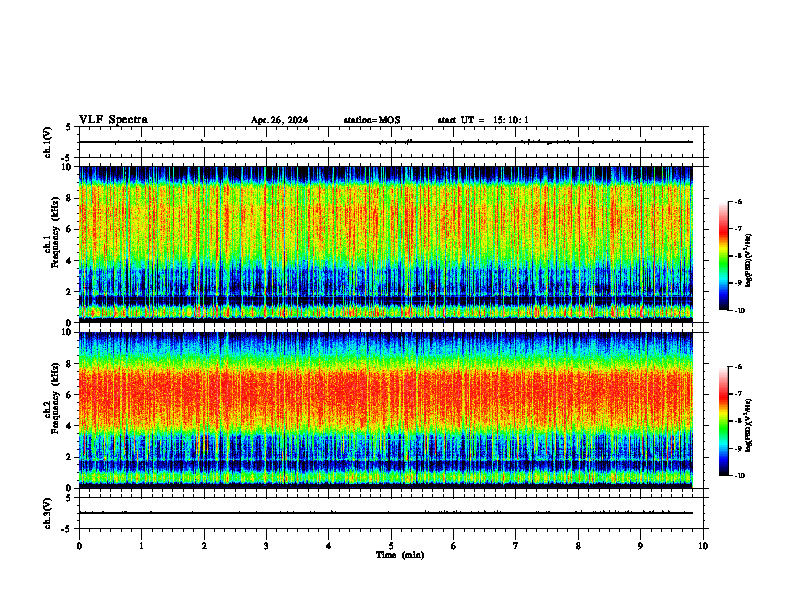Image resolution: width=792 pixels, height=612 pixels.
Task: Select the date text "Apr. 26, 2024"
Action: [x=279, y=120]
